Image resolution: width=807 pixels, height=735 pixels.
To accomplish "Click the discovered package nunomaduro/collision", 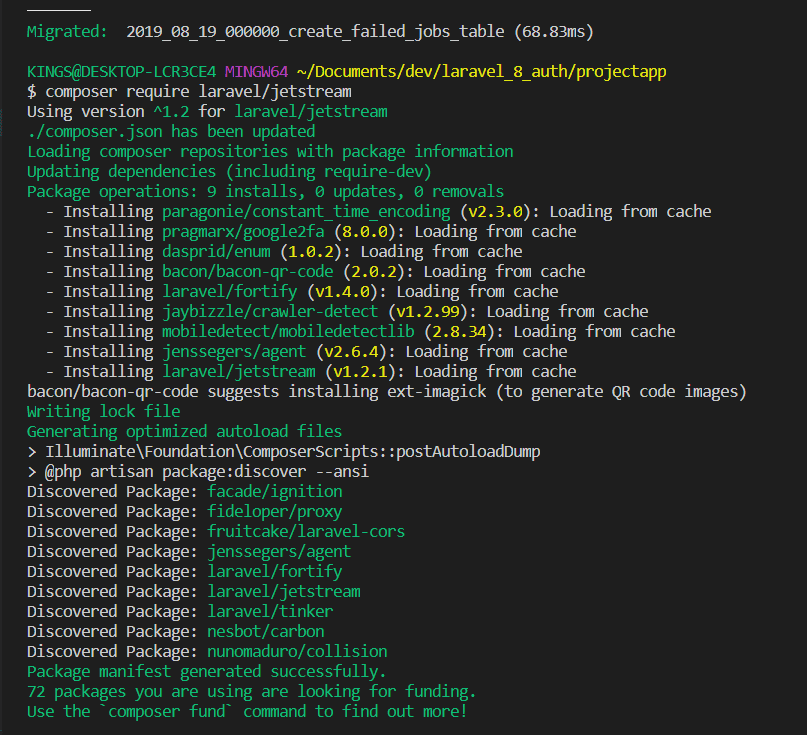I will coord(297,652).
